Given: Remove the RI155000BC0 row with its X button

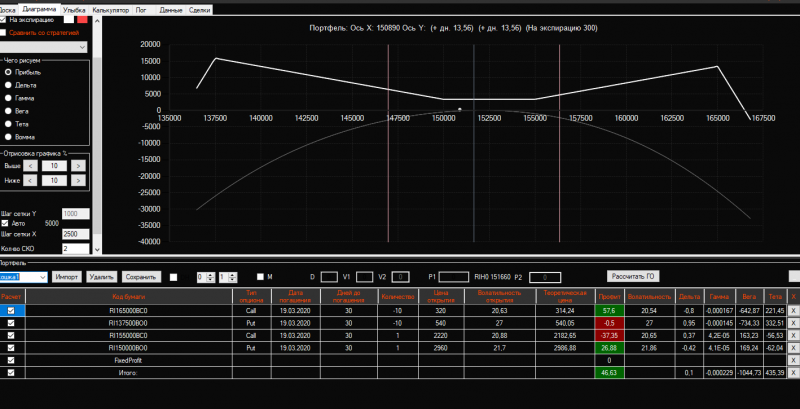Looking at the screenshot, I should click(x=793, y=335).
